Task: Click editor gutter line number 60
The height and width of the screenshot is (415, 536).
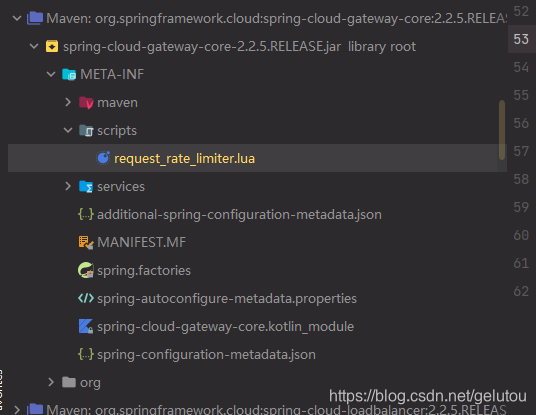Action: 521,235
